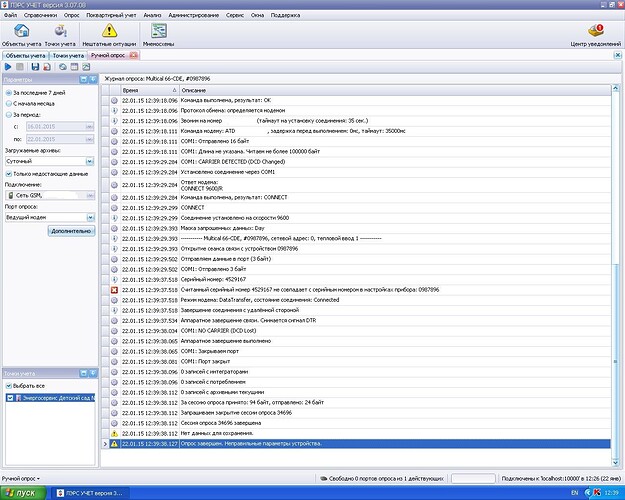Click the table view icon in the poll toolbar
The height and width of the screenshot is (500, 625).
[74, 67]
